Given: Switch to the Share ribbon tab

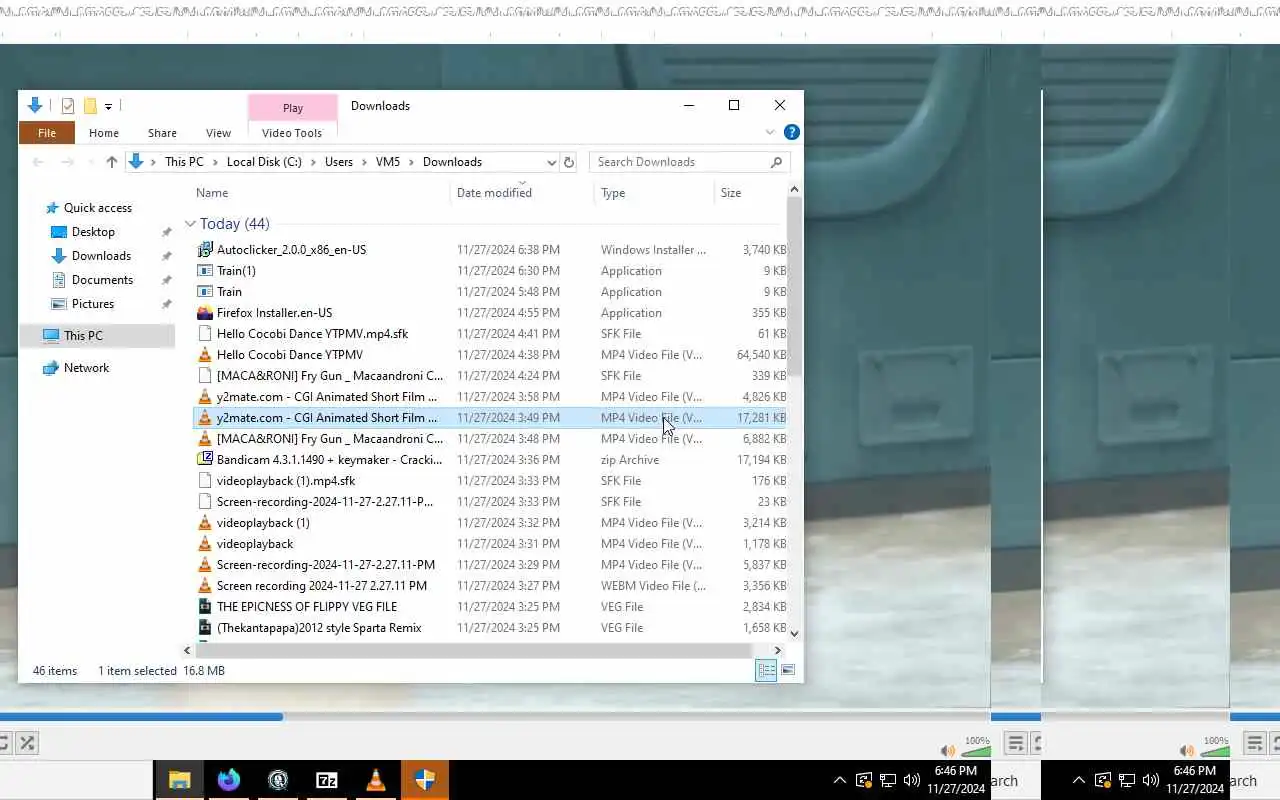Looking at the screenshot, I should [162, 133].
